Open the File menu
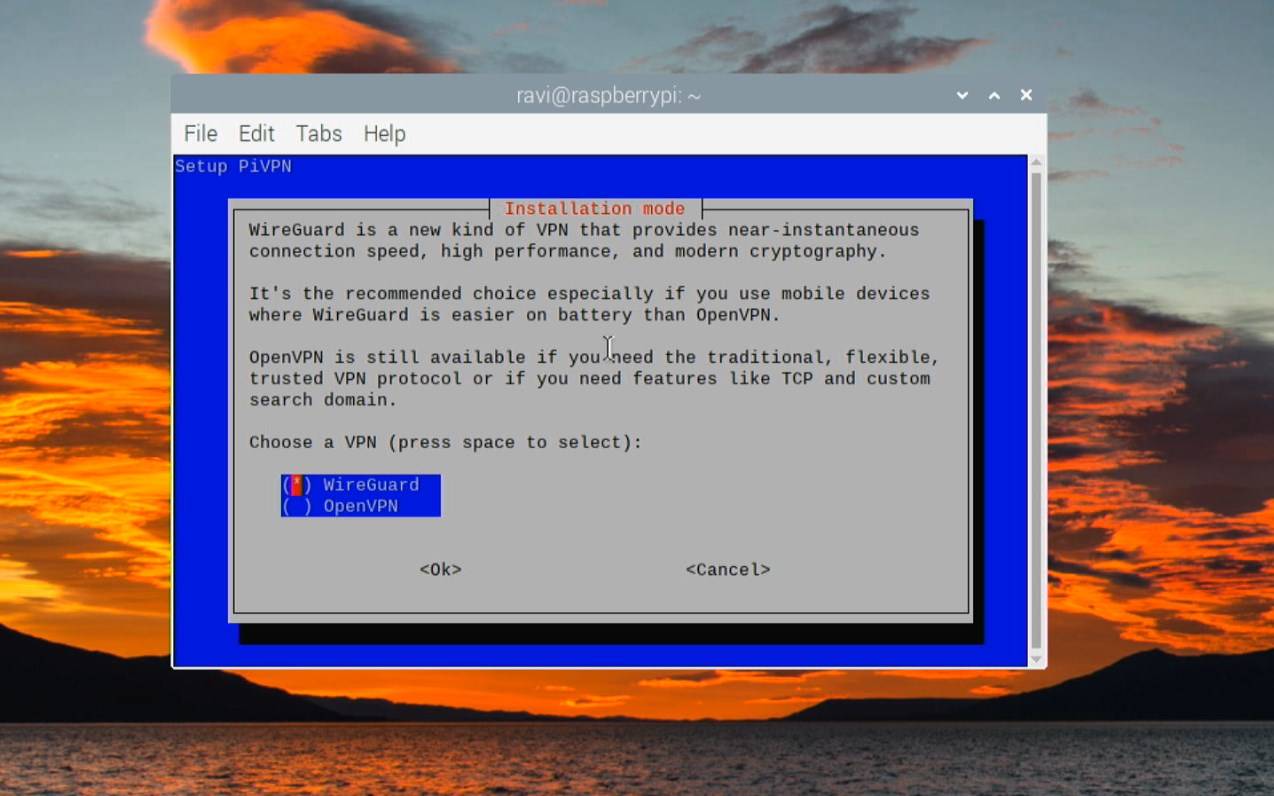The width and height of the screenshot is (1274, 796). click(x=200, y=133)
